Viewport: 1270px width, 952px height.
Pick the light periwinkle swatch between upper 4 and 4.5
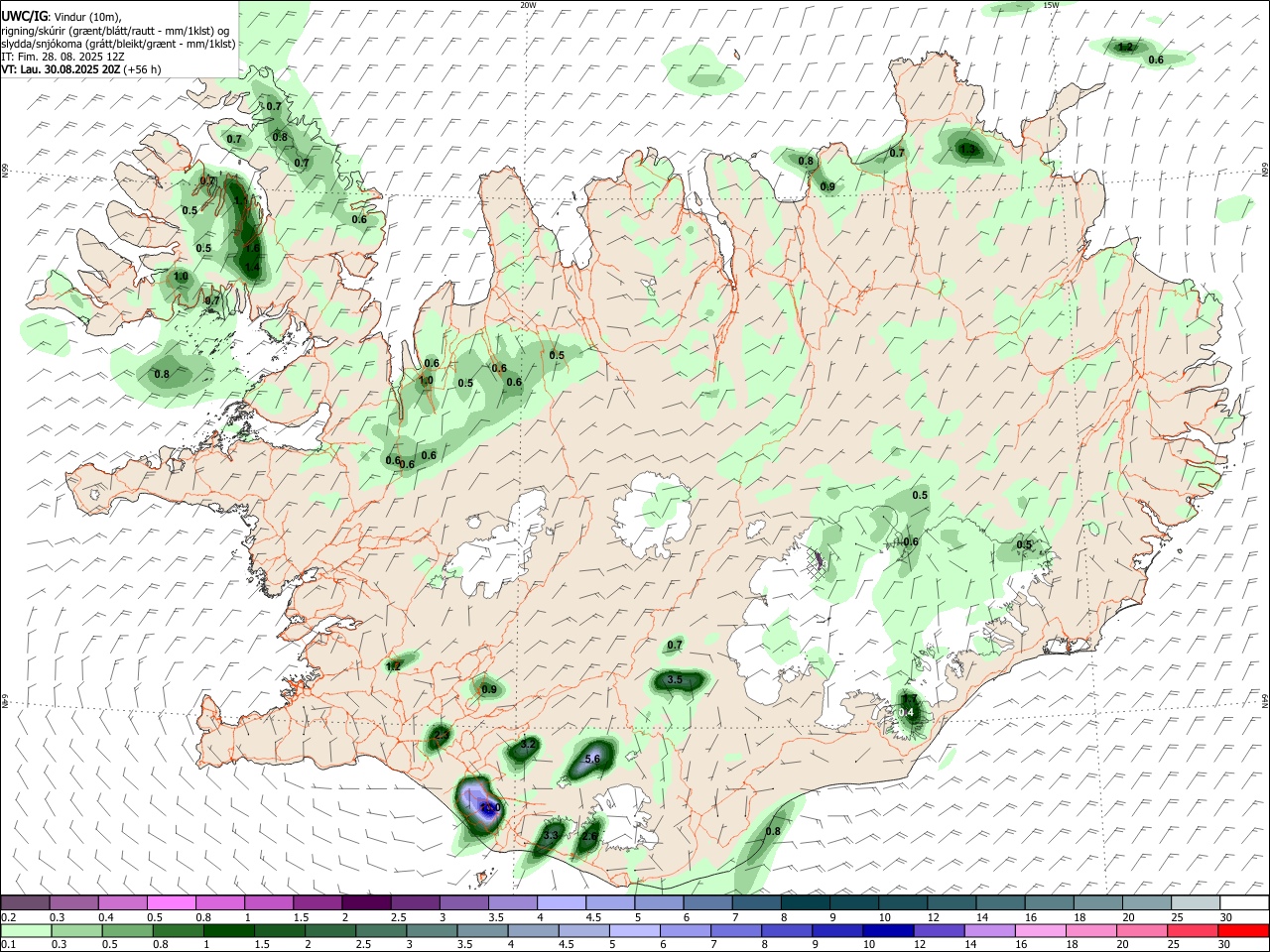tap(562, 902)
